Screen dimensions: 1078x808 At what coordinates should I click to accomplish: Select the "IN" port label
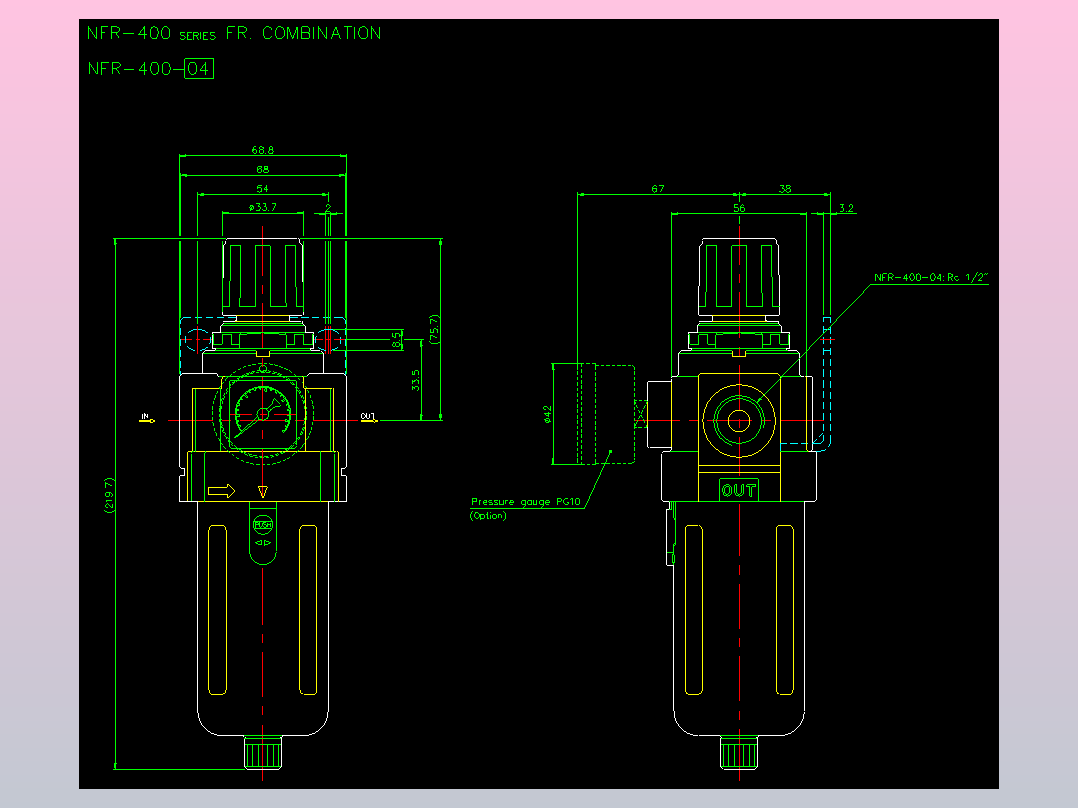tap(145, 417)
